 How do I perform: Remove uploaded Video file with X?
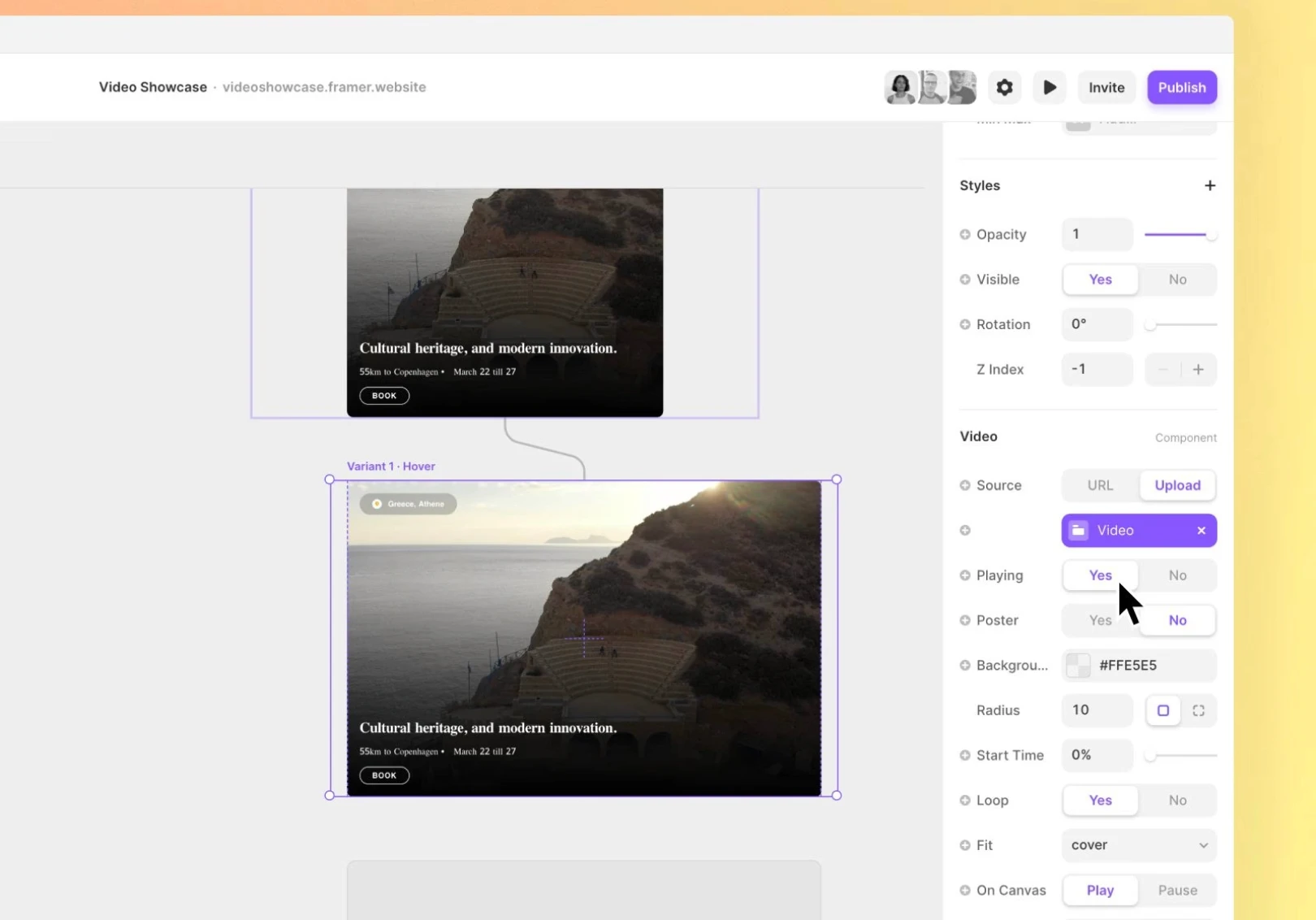click(1201, 531)
